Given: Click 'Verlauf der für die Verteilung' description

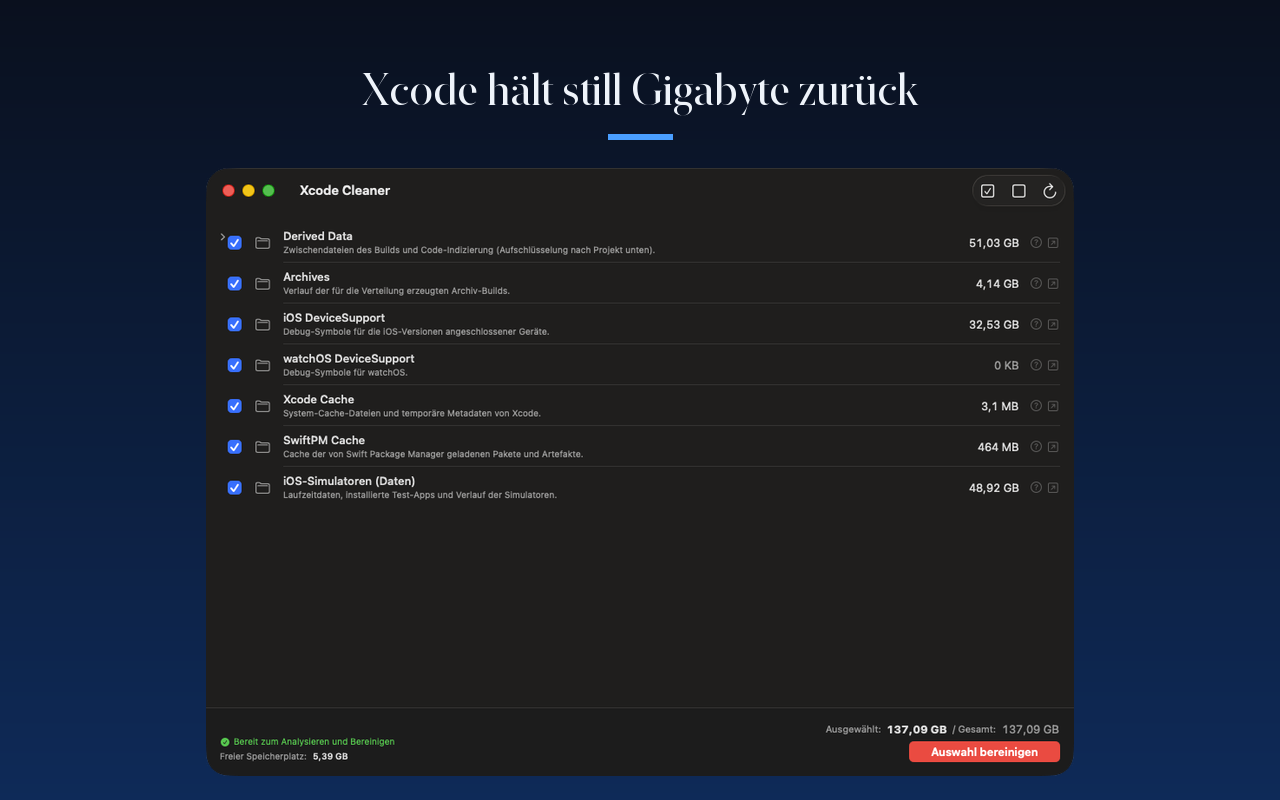Looking at the screenshot, I should tap(396, 291).
